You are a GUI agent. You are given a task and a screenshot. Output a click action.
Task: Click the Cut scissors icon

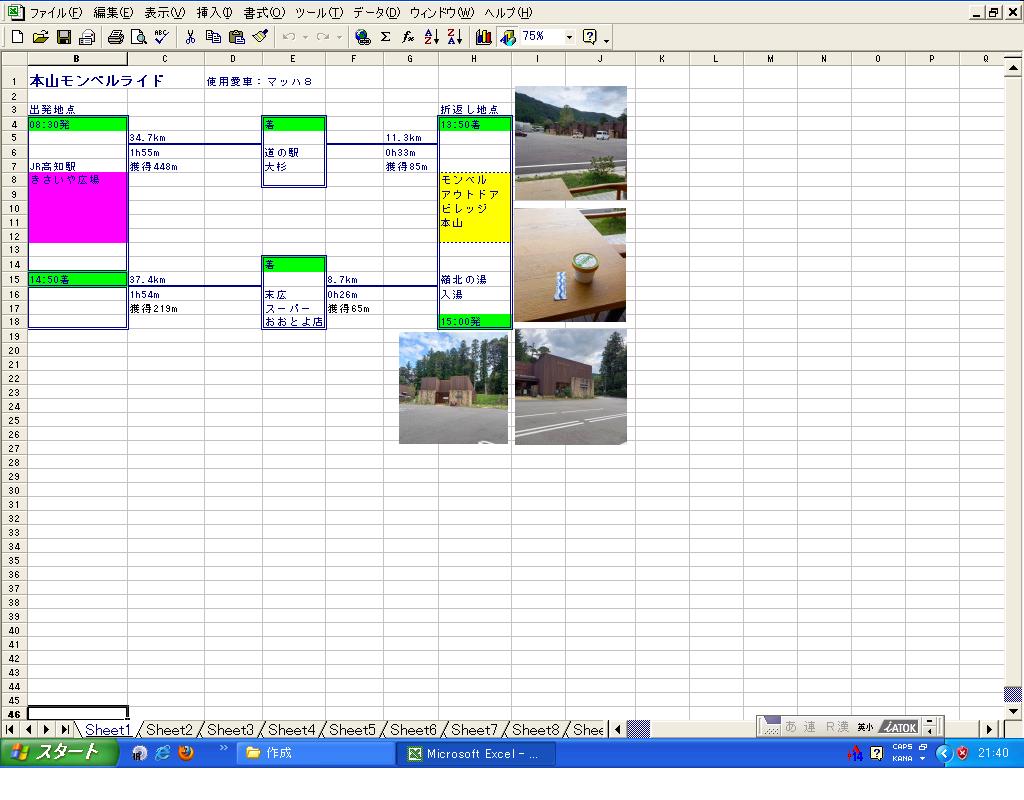pos(190,37)
